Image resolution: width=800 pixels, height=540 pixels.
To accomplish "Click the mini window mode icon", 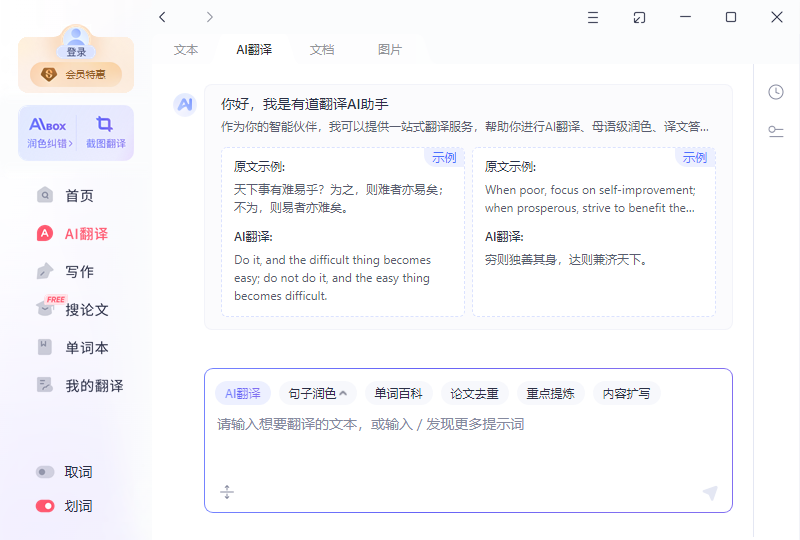I will click(639, 17).
